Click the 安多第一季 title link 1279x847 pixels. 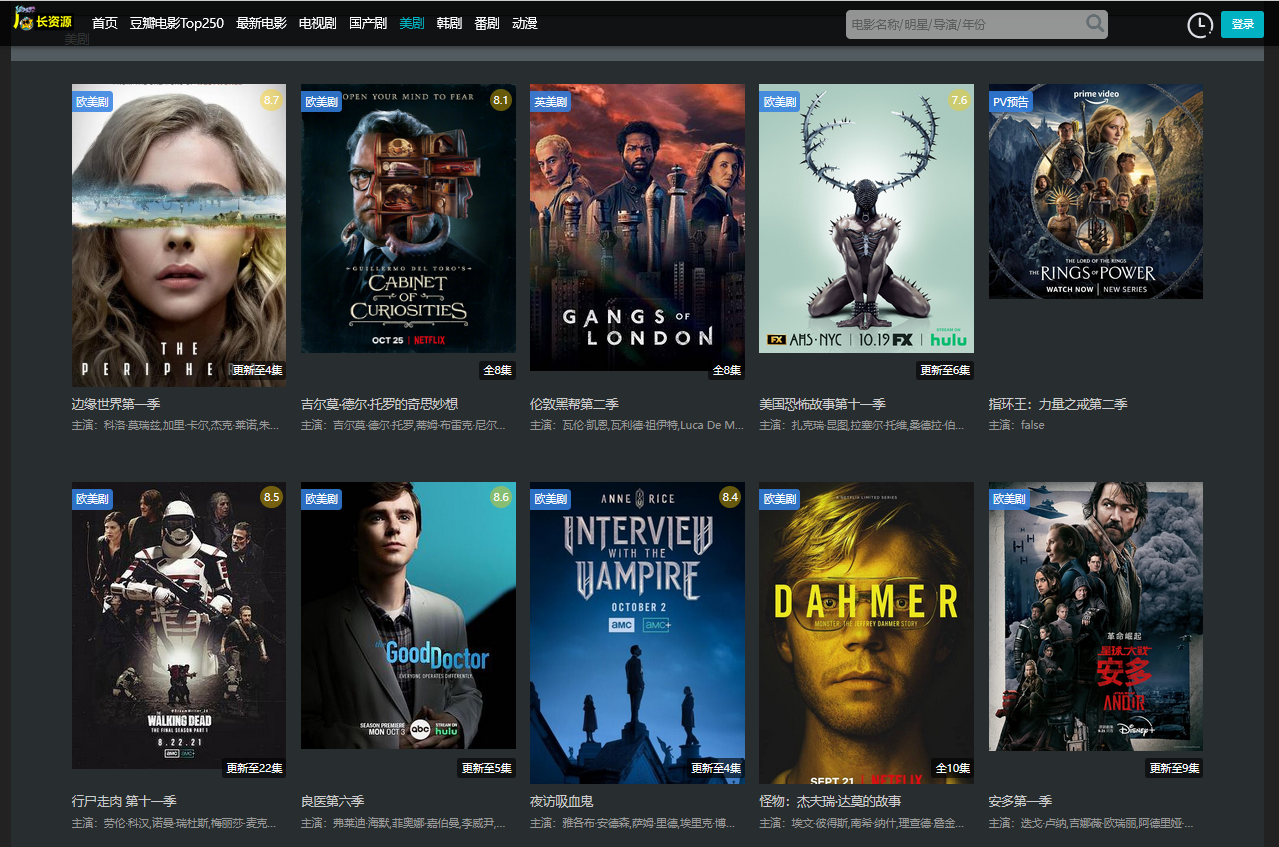1020,801
